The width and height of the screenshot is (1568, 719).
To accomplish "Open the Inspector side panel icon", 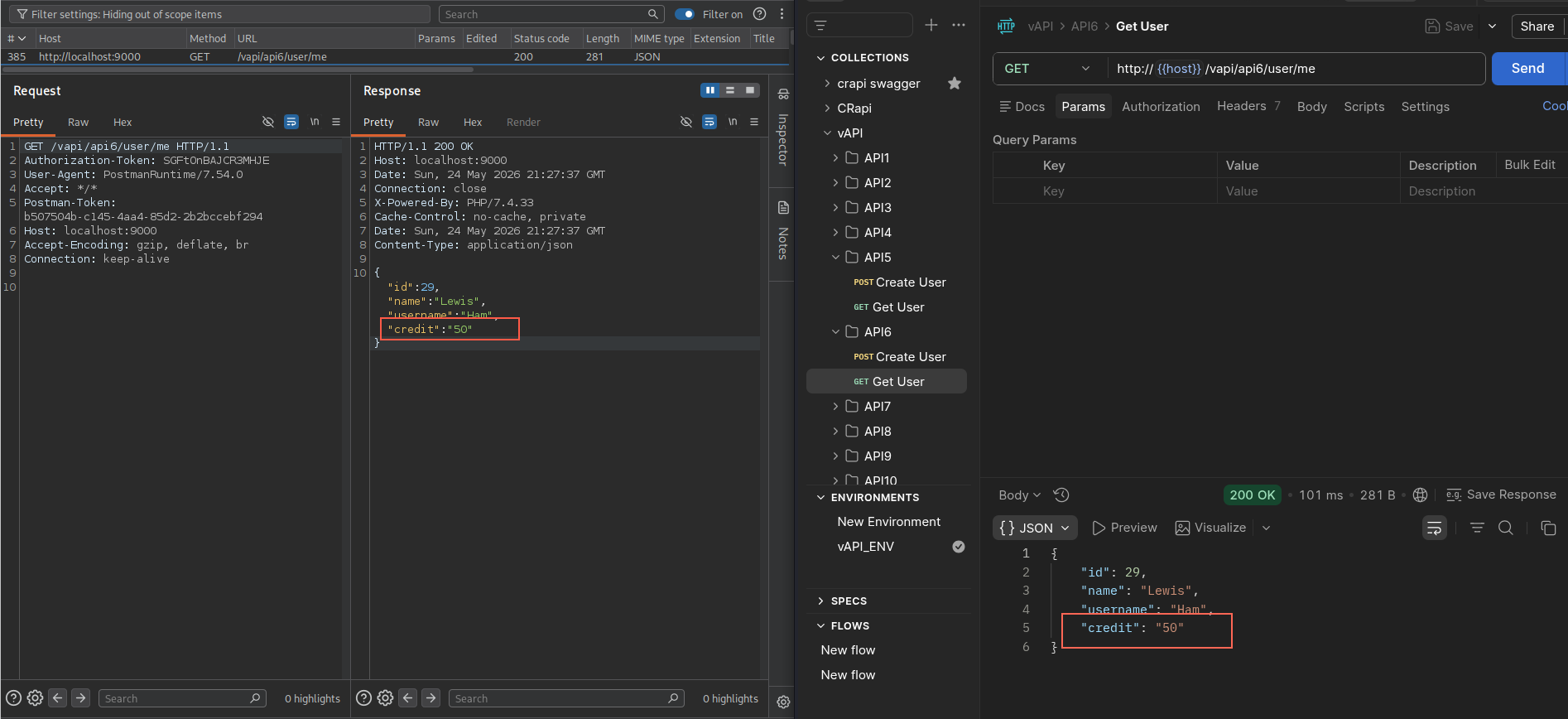I will point(783,94).
